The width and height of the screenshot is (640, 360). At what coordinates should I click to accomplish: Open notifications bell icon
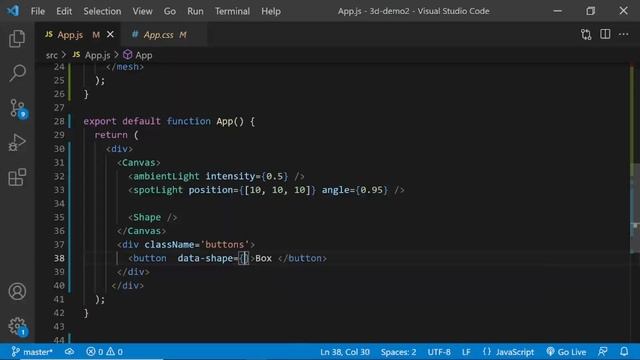click(x=624, y=351)
